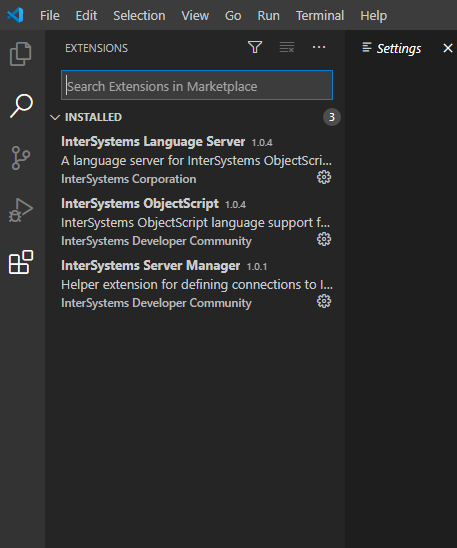This screenshot has height=548, width=457.
Task: Filter extensions using the funnel icon
Action: 255,47
